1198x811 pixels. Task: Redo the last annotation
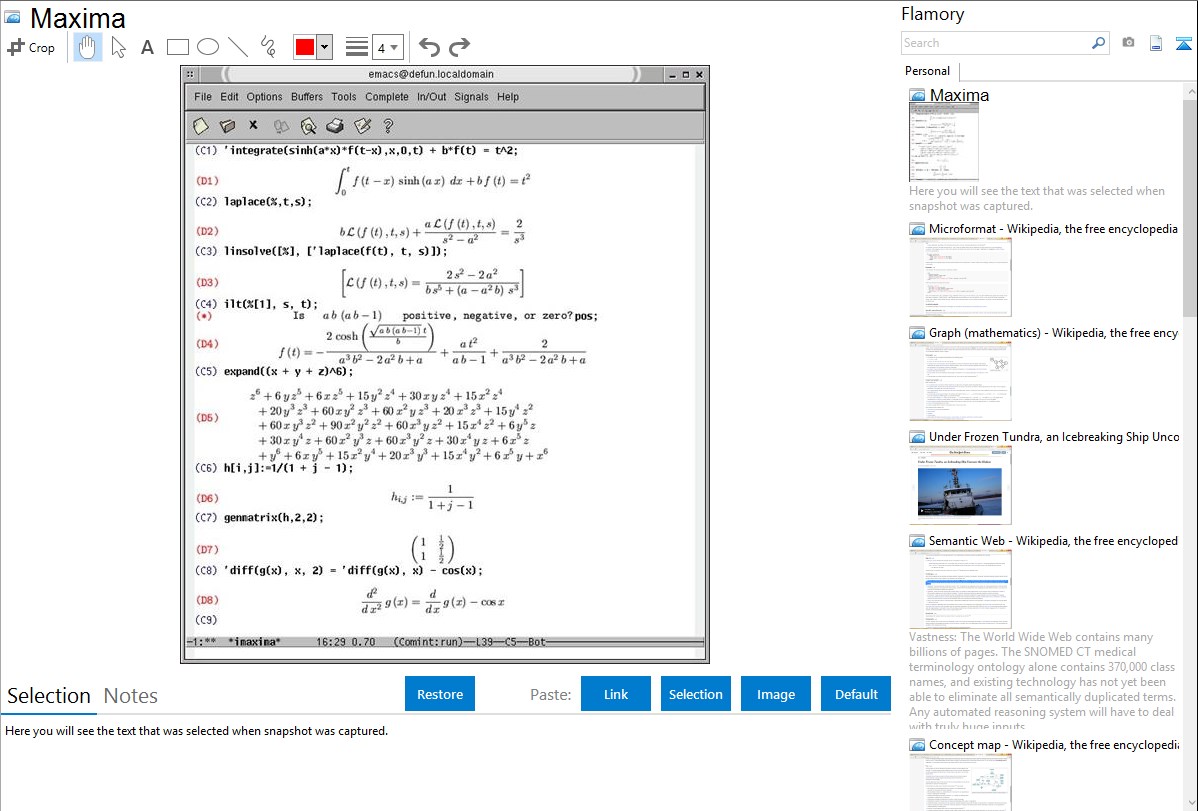[459, 47]
